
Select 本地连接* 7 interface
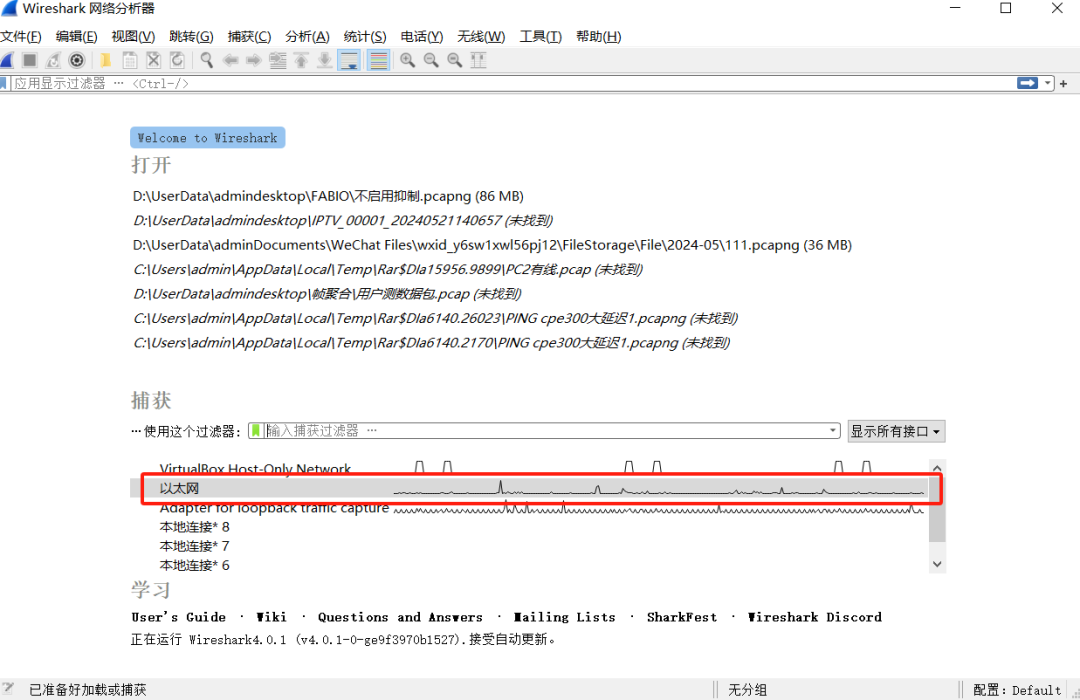coord(529,546)
